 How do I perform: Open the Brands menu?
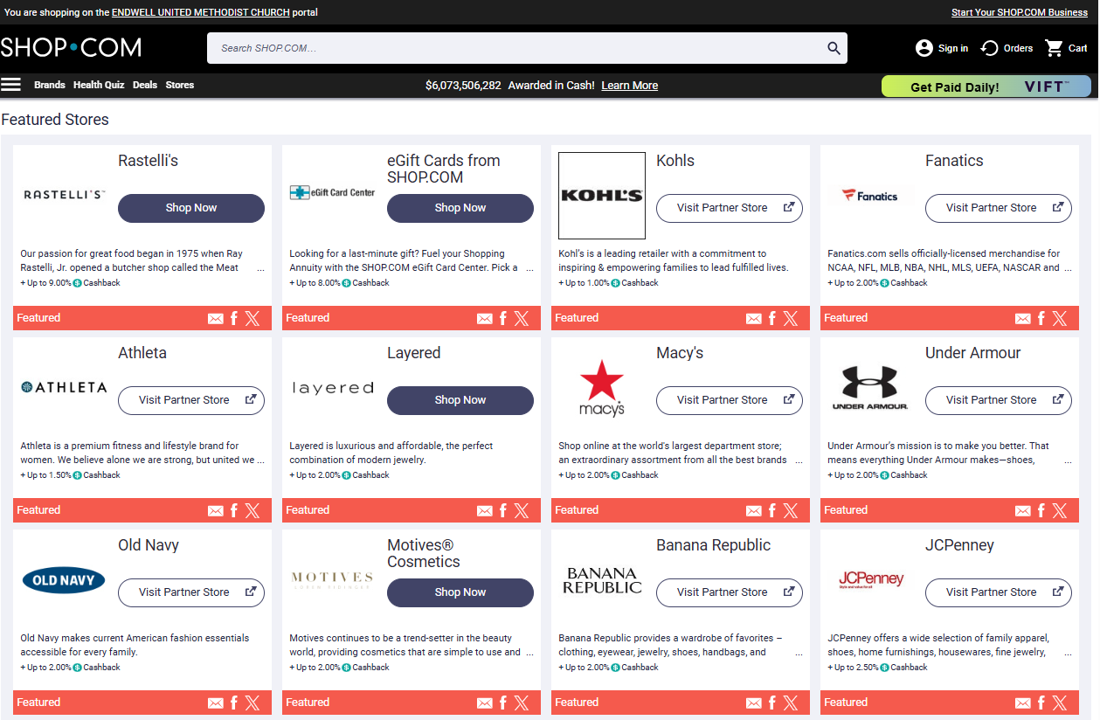coord(49,85)
